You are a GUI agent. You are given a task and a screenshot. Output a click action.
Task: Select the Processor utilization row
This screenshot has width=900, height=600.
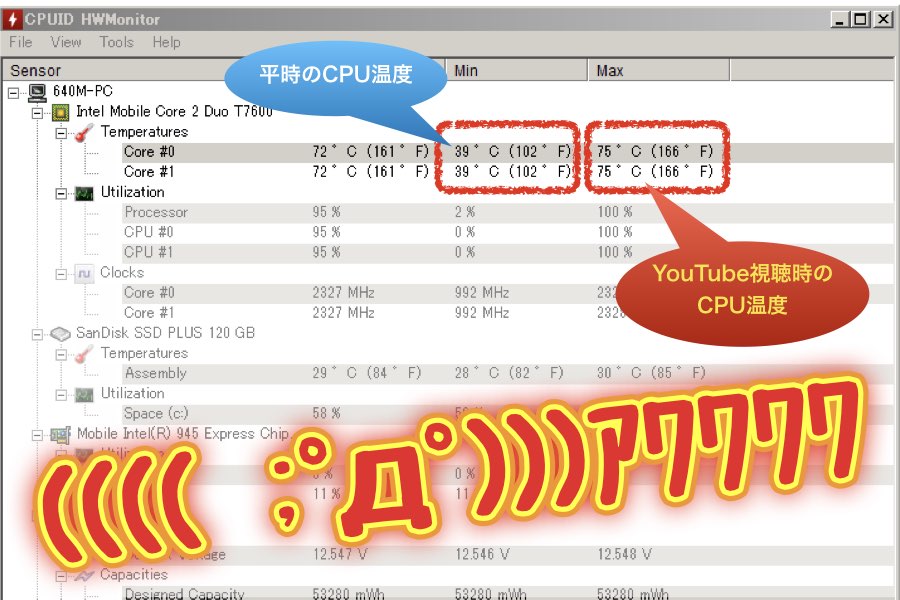tap(508, 212)
